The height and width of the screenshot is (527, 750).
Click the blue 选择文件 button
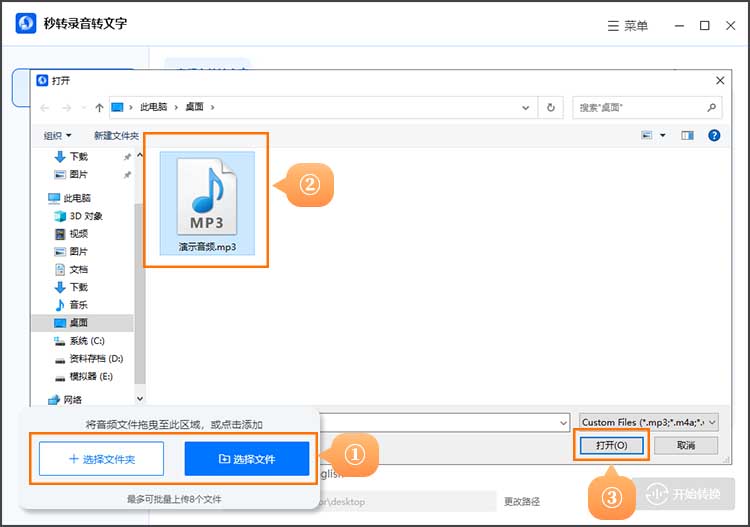247,459
